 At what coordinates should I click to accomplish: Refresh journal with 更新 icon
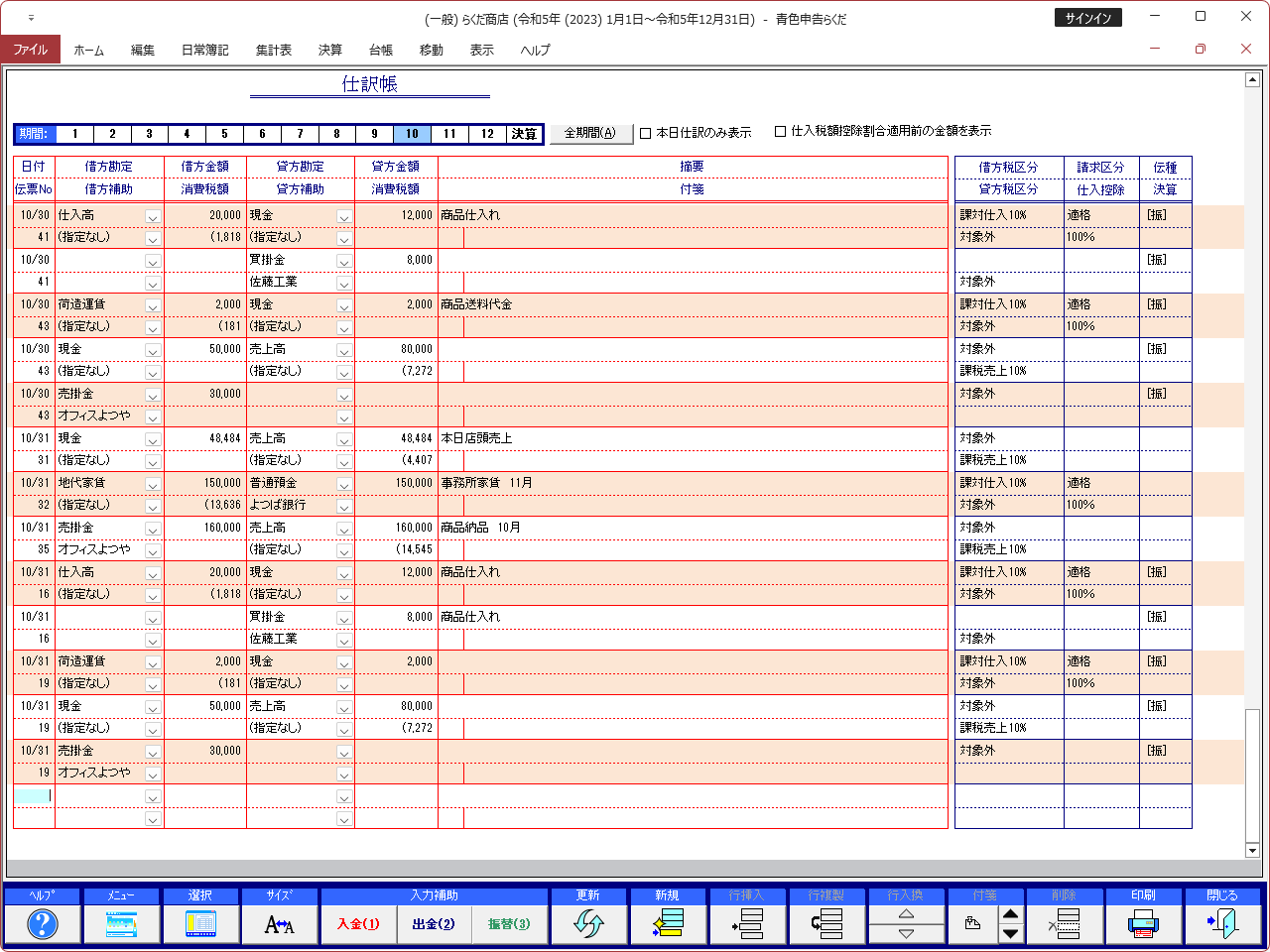[588, 924]
